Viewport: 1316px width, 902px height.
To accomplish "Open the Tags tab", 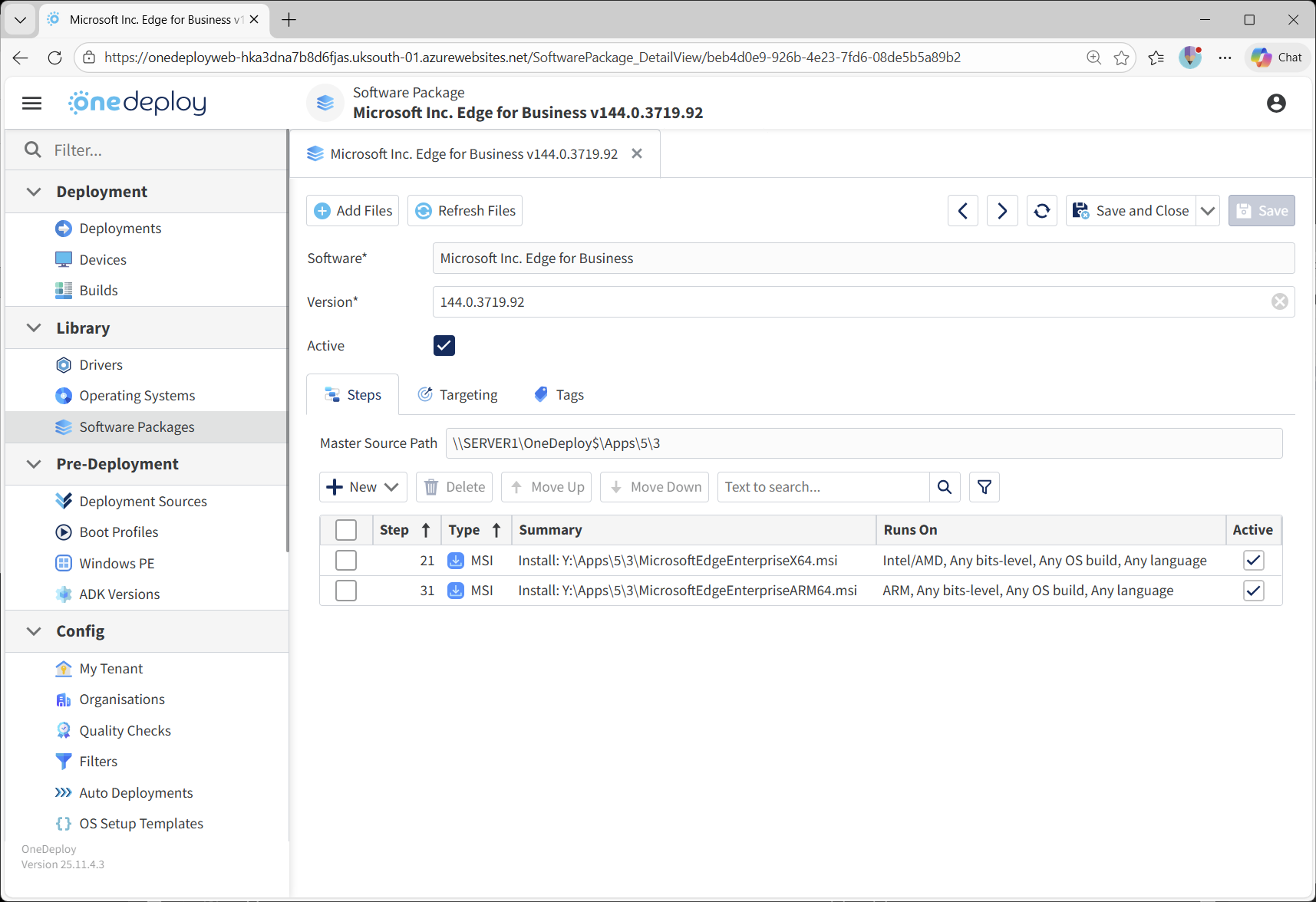I will coord(559,394).
